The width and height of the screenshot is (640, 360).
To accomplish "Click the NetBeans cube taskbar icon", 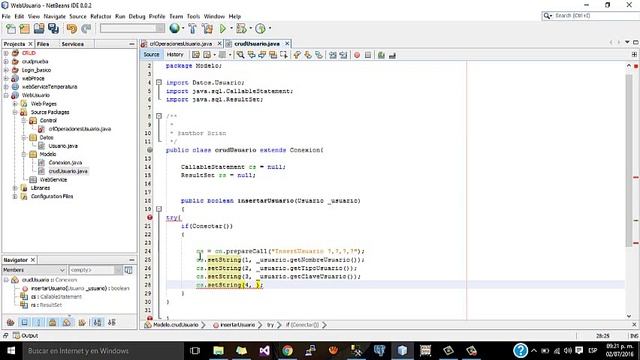I will [x=402, y=350].
